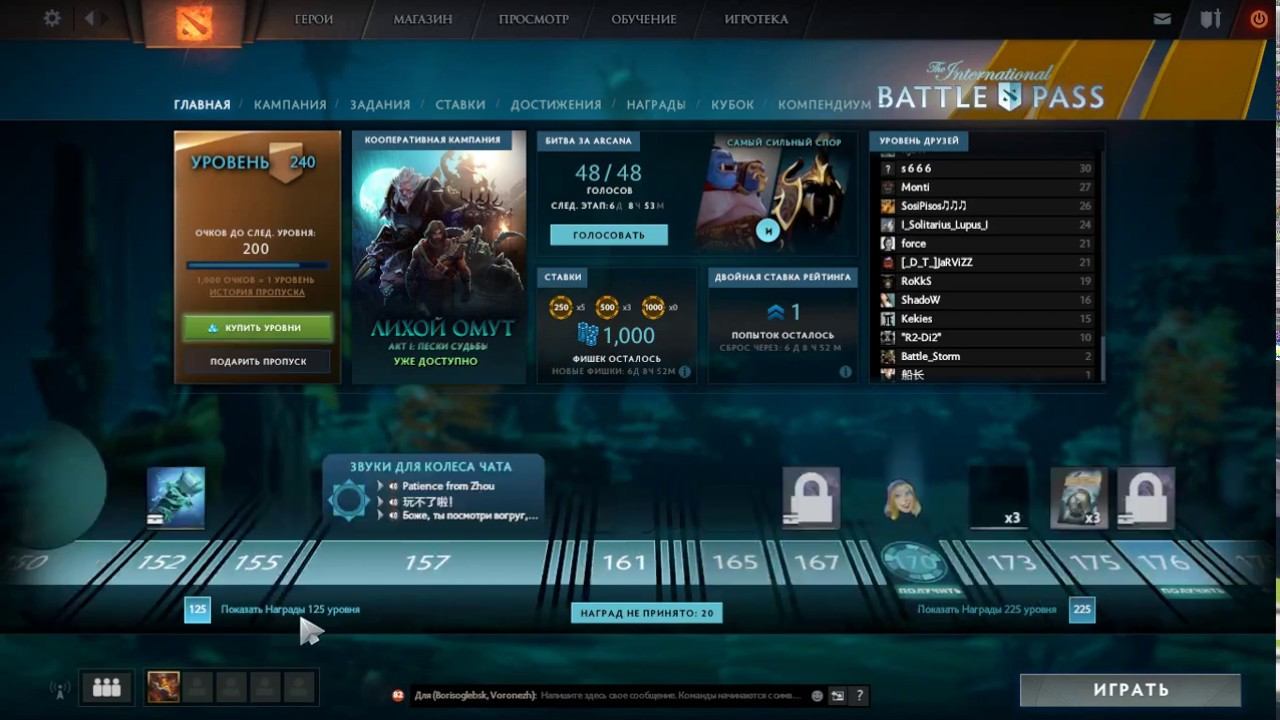Select friend Battle_Storm in the list
This screenshot has height=720, width=1280.
coord(987,356)
